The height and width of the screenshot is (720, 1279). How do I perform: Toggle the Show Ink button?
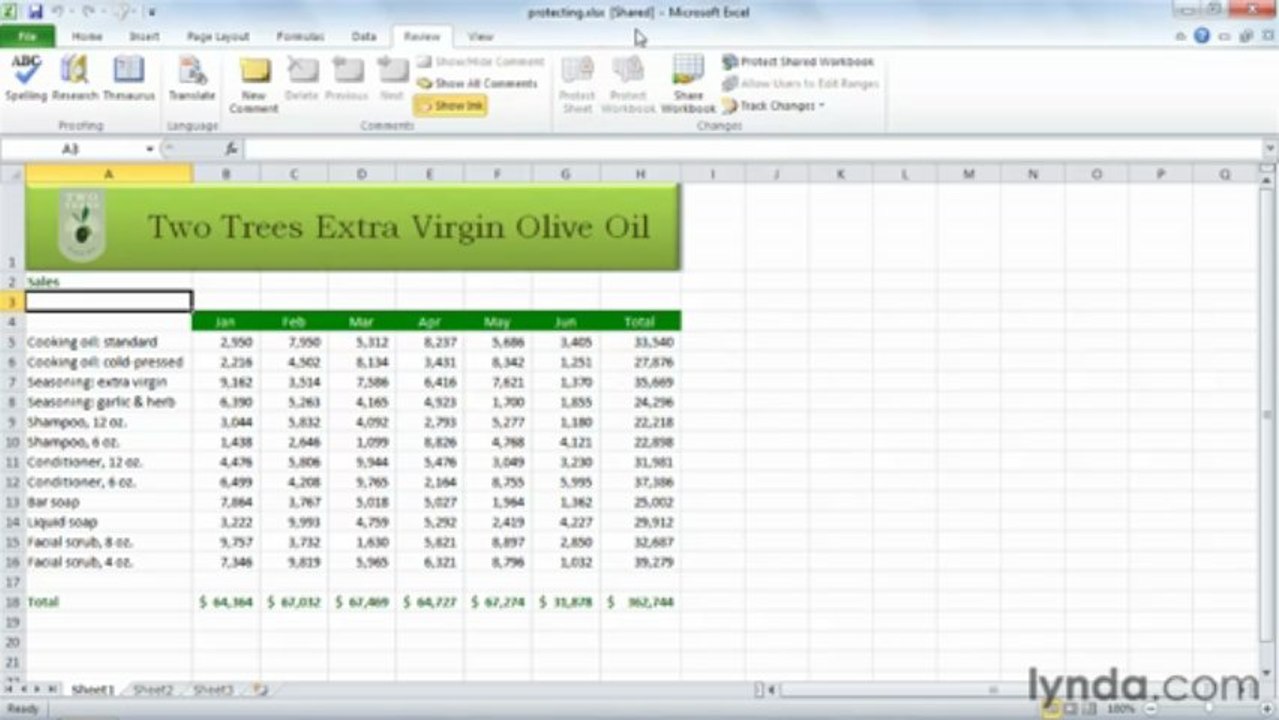[x=451, y=105]
